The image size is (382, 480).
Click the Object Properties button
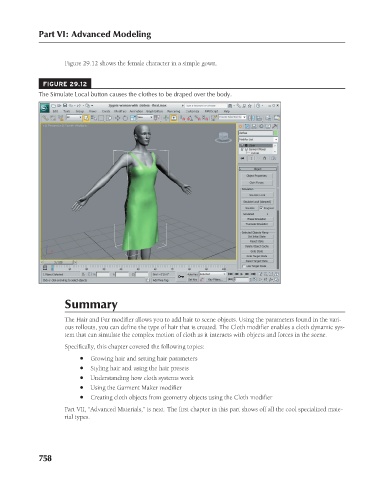point(256,176)
